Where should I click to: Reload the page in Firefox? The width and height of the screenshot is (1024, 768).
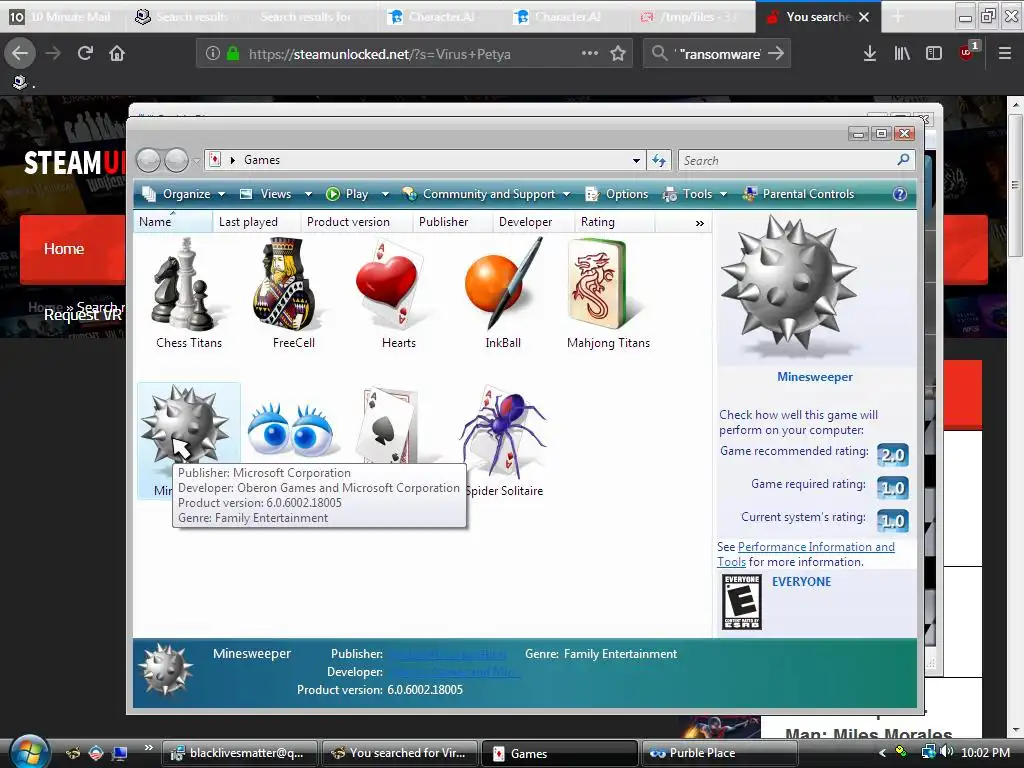[x=85, y=53]
